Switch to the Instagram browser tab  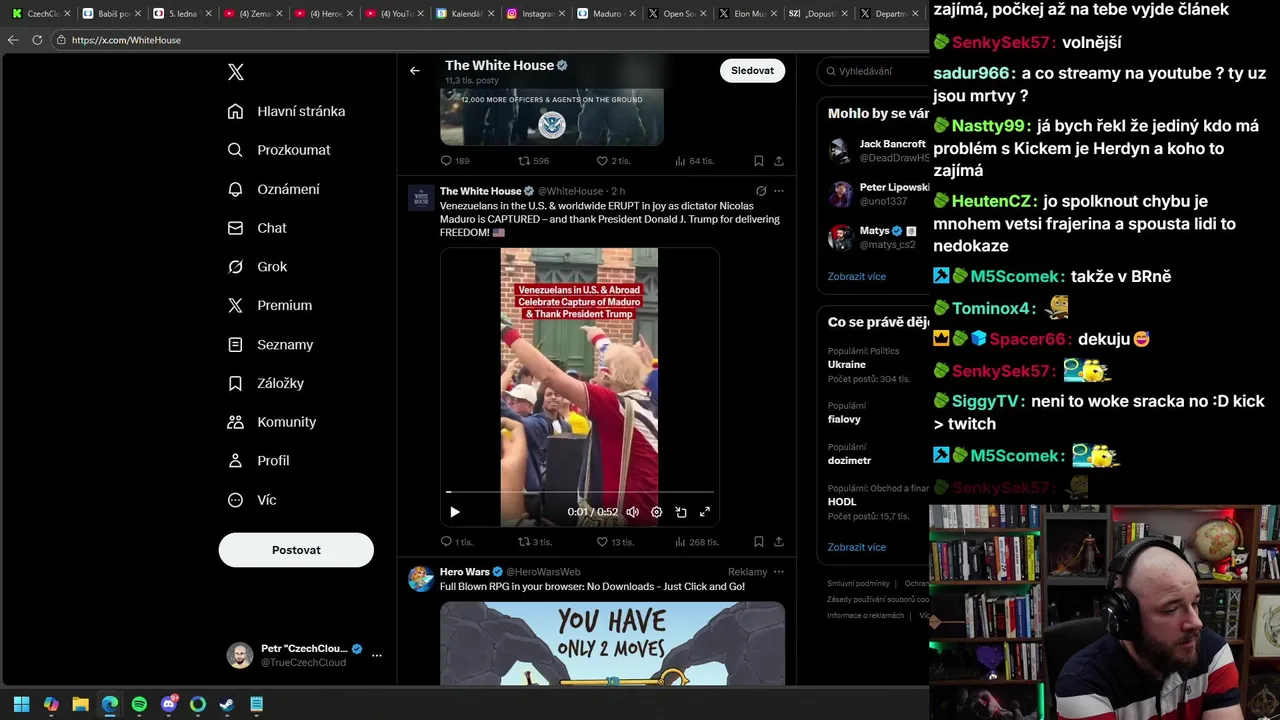[x=530, y=14]
